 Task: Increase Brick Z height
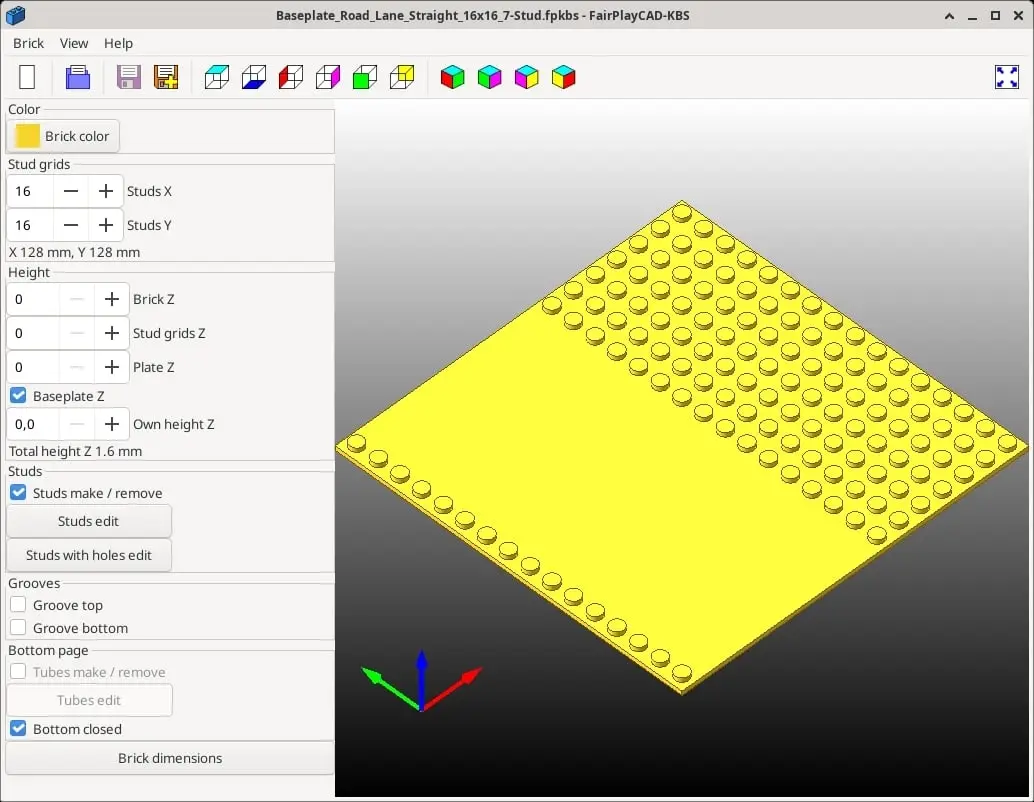pos(111,299)
